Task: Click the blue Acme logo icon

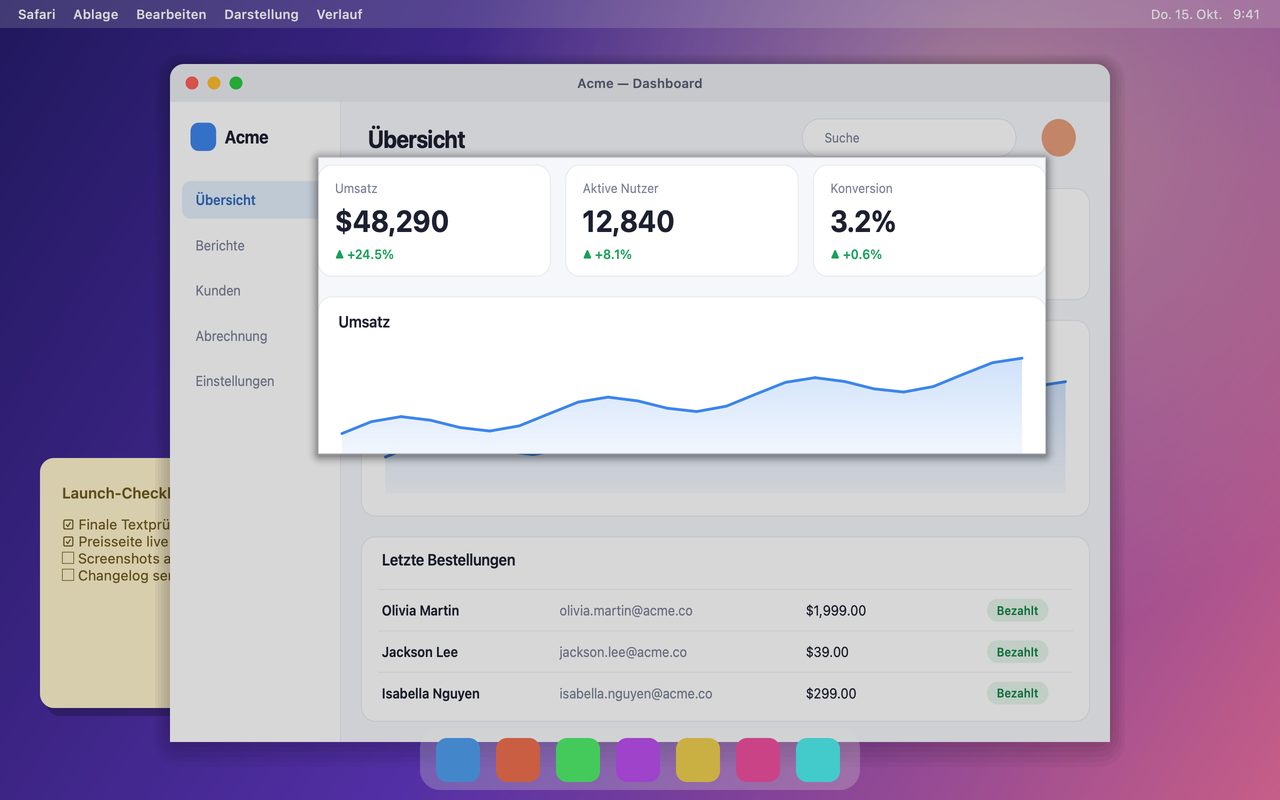Action: (203, 137)
